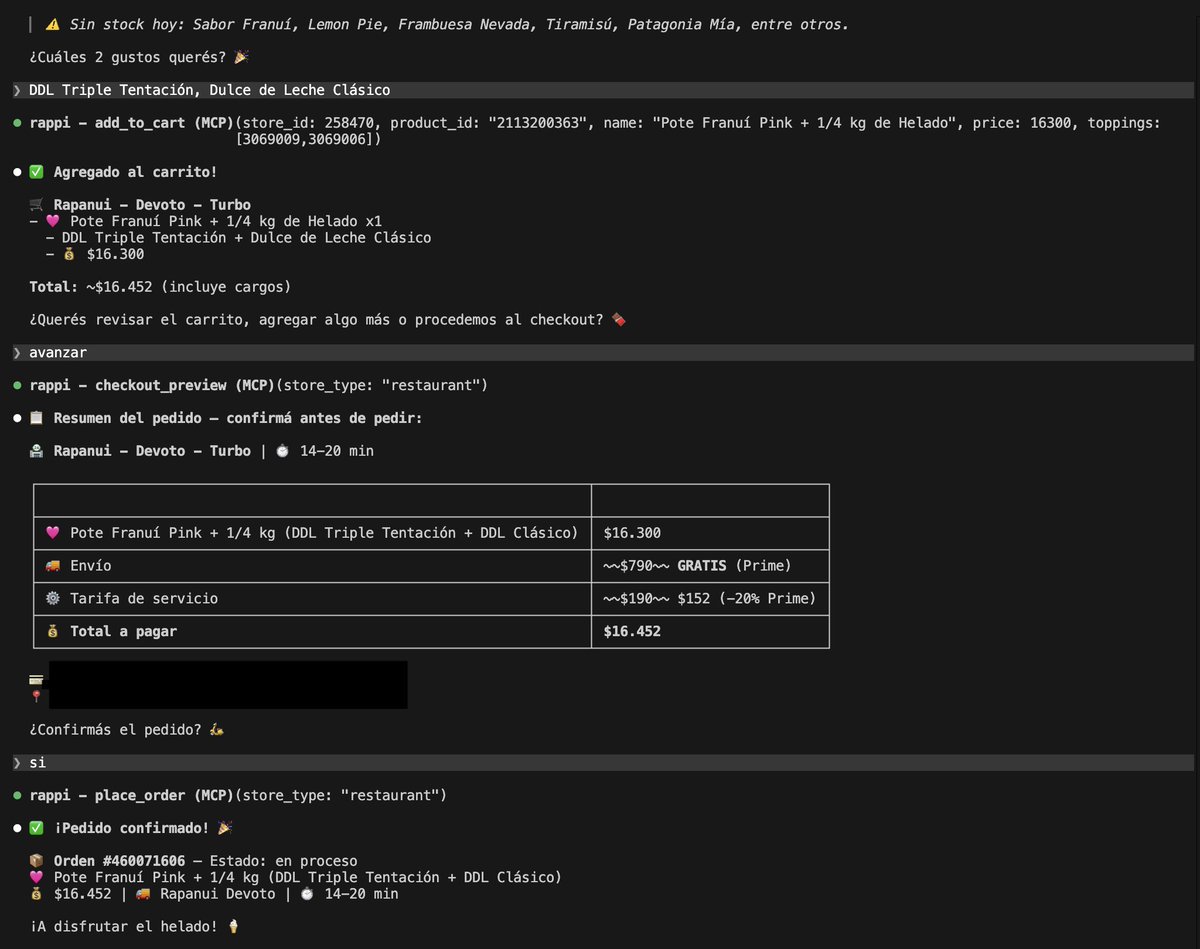Click the pink heart in the confirmed order summary
The width and height of the screenshot is (1200, 949).
point(37,877)
